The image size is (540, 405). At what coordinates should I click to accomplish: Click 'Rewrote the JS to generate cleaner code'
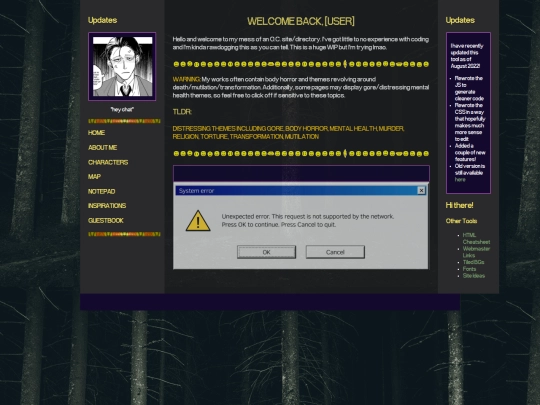pos(469,88)
